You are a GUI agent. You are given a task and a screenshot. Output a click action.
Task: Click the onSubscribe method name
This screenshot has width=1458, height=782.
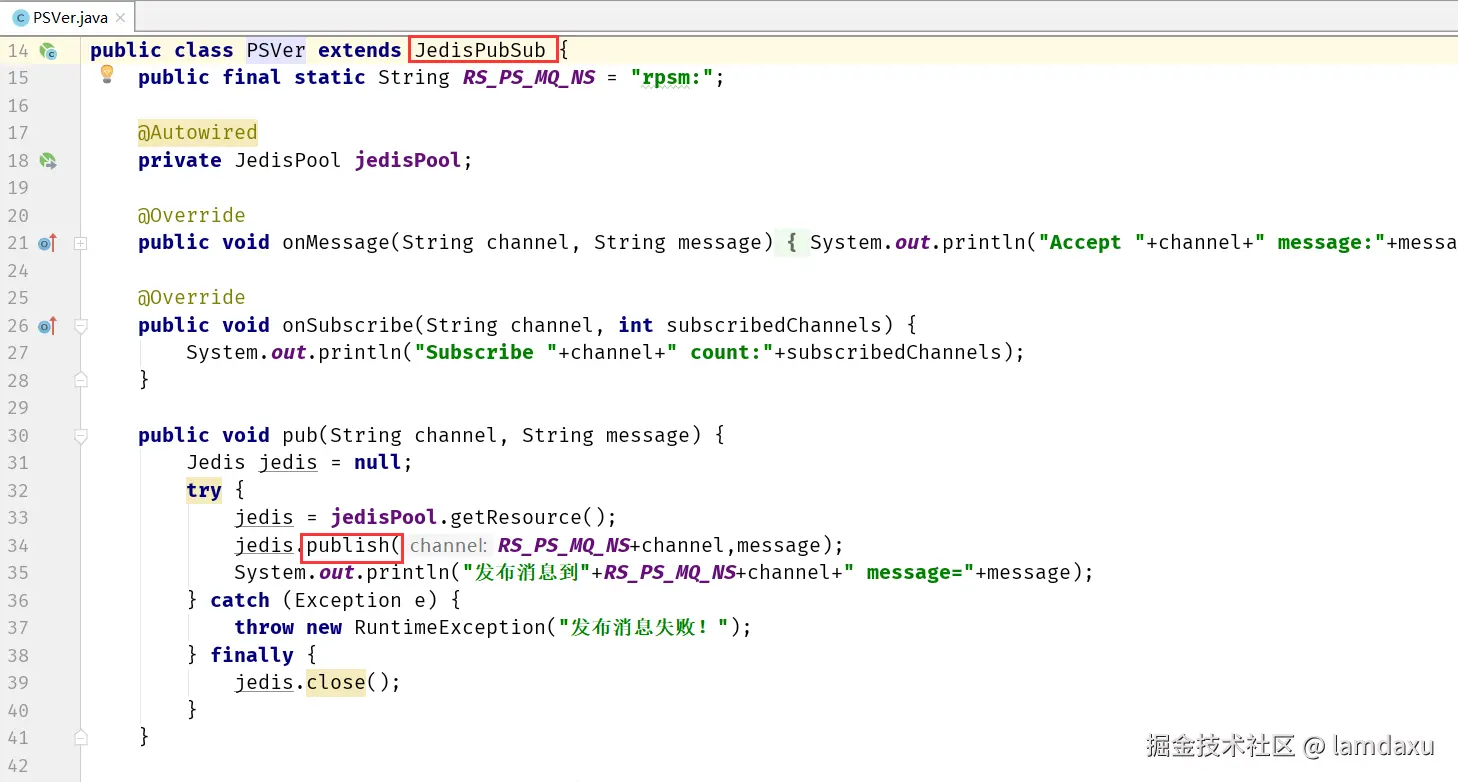coord(348,325)
